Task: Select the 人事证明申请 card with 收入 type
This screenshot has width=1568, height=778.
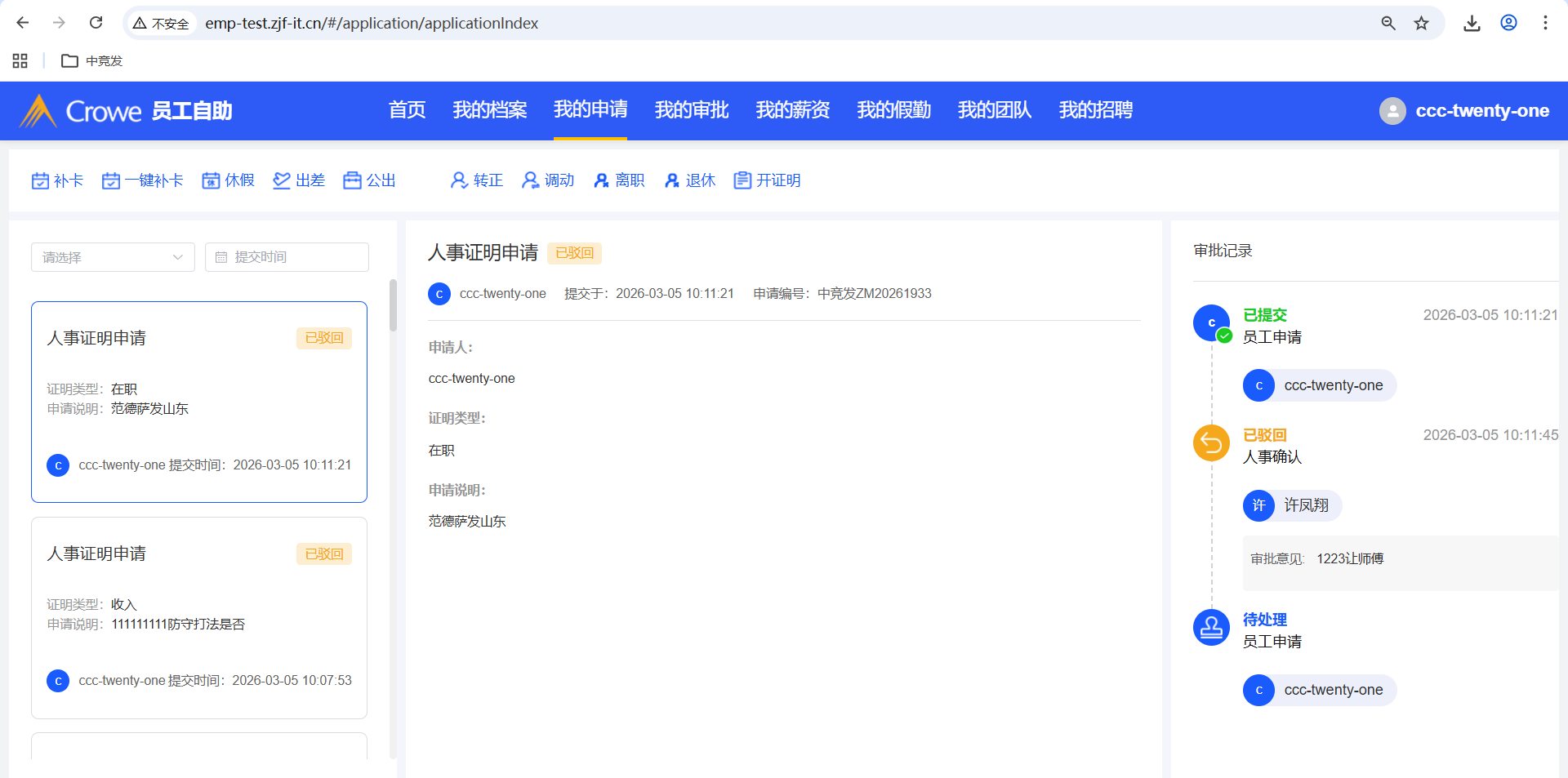Action: pyautogui.click(x=199, y=618)
